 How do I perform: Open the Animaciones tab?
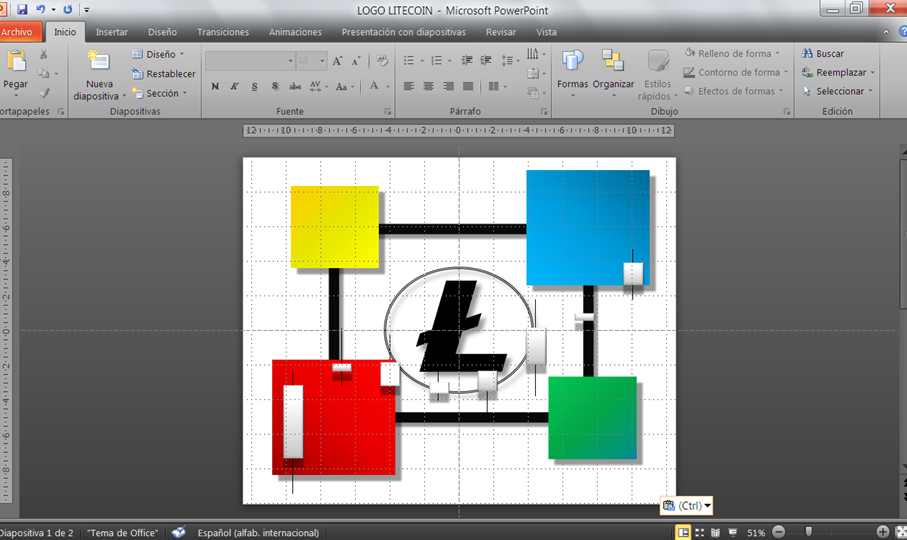295,32
